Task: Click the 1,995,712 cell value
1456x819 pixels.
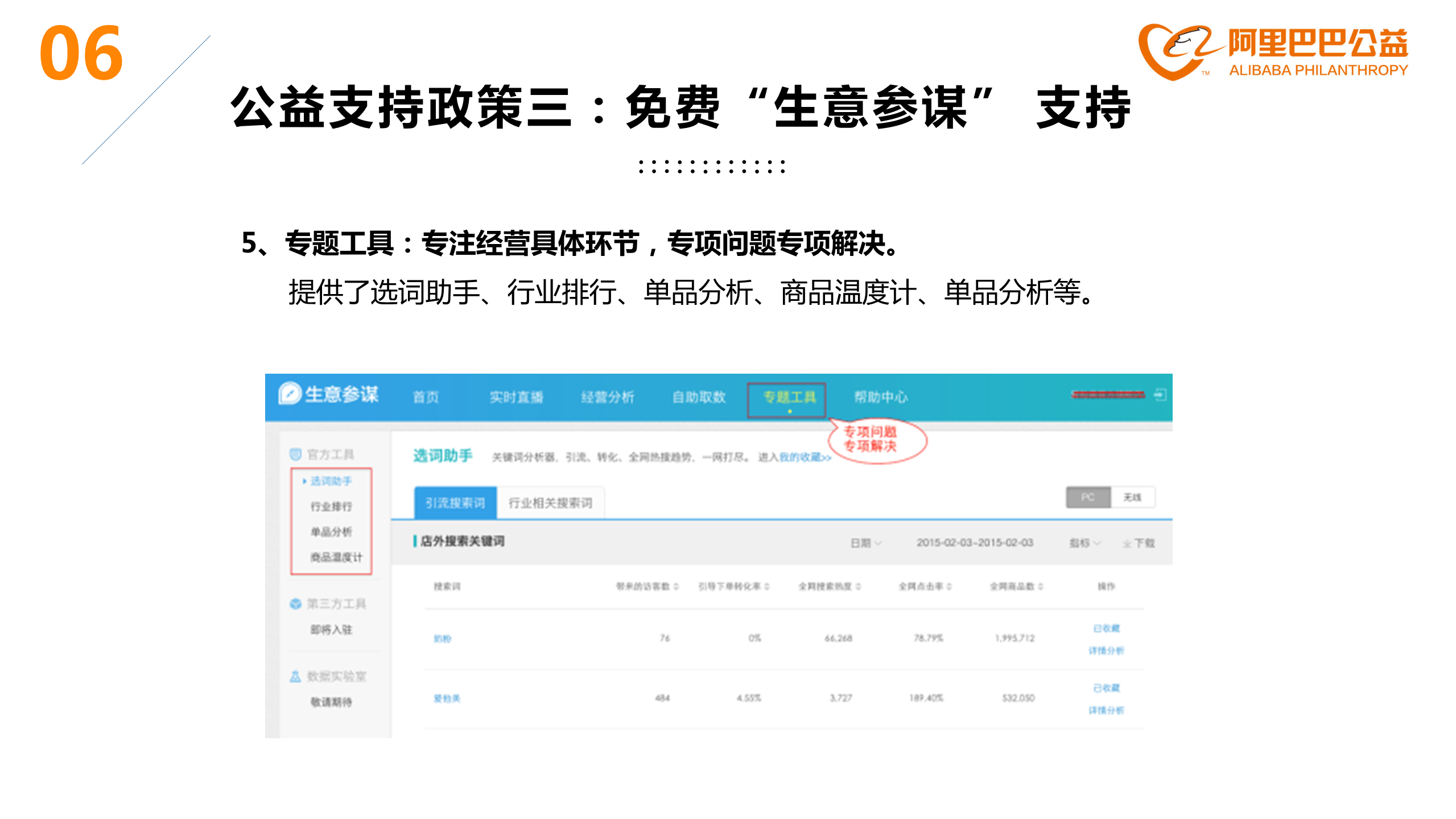Action: (x=1014, y=638)
